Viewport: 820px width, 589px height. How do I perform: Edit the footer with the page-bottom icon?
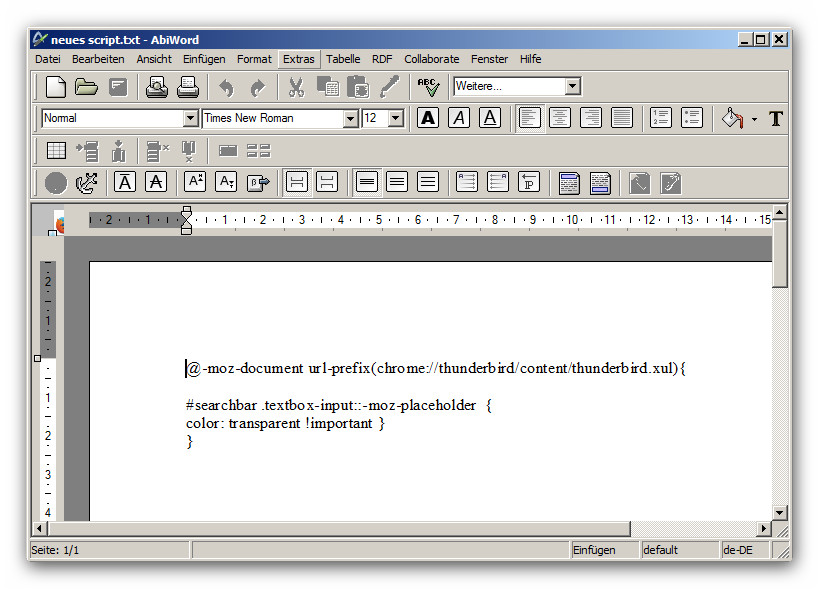600,183
